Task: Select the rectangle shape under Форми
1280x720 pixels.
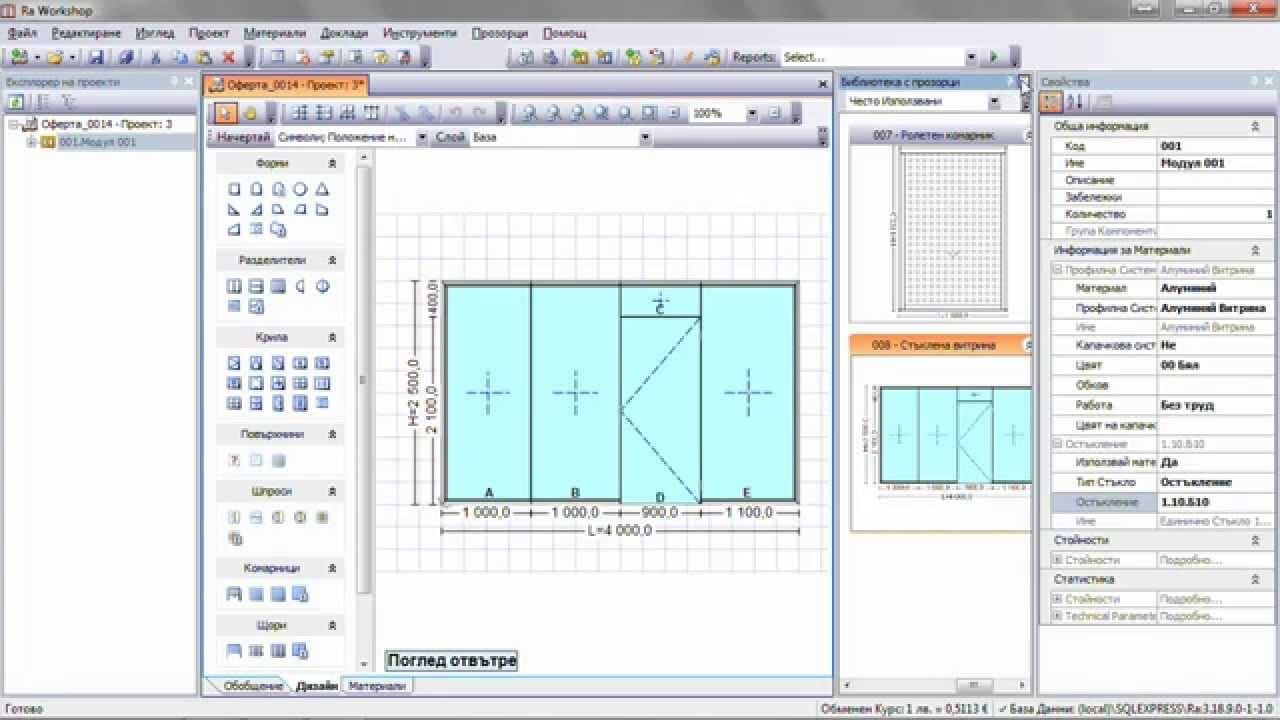Action: (234, 188)
